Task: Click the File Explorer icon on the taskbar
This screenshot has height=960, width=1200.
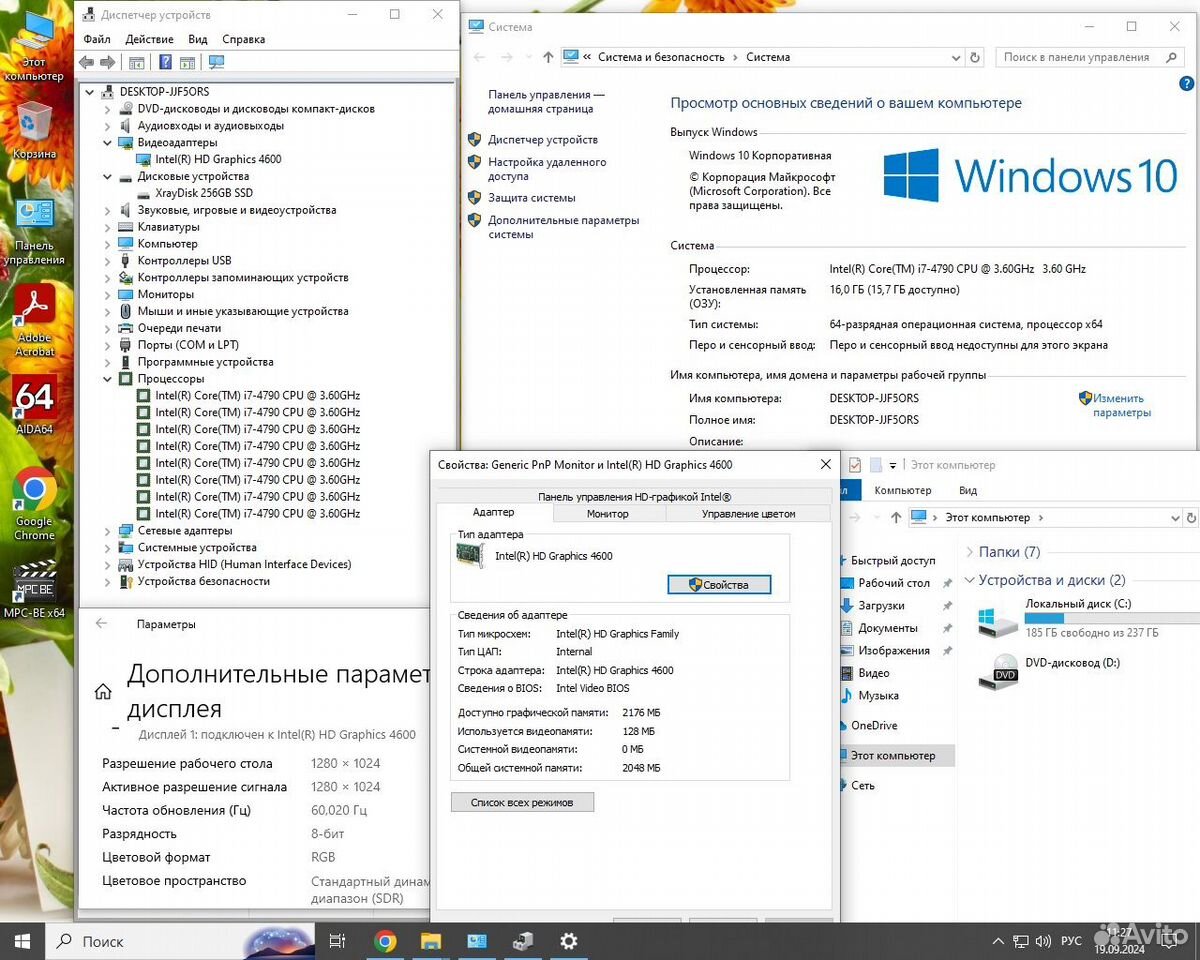Action: (431, 941)
